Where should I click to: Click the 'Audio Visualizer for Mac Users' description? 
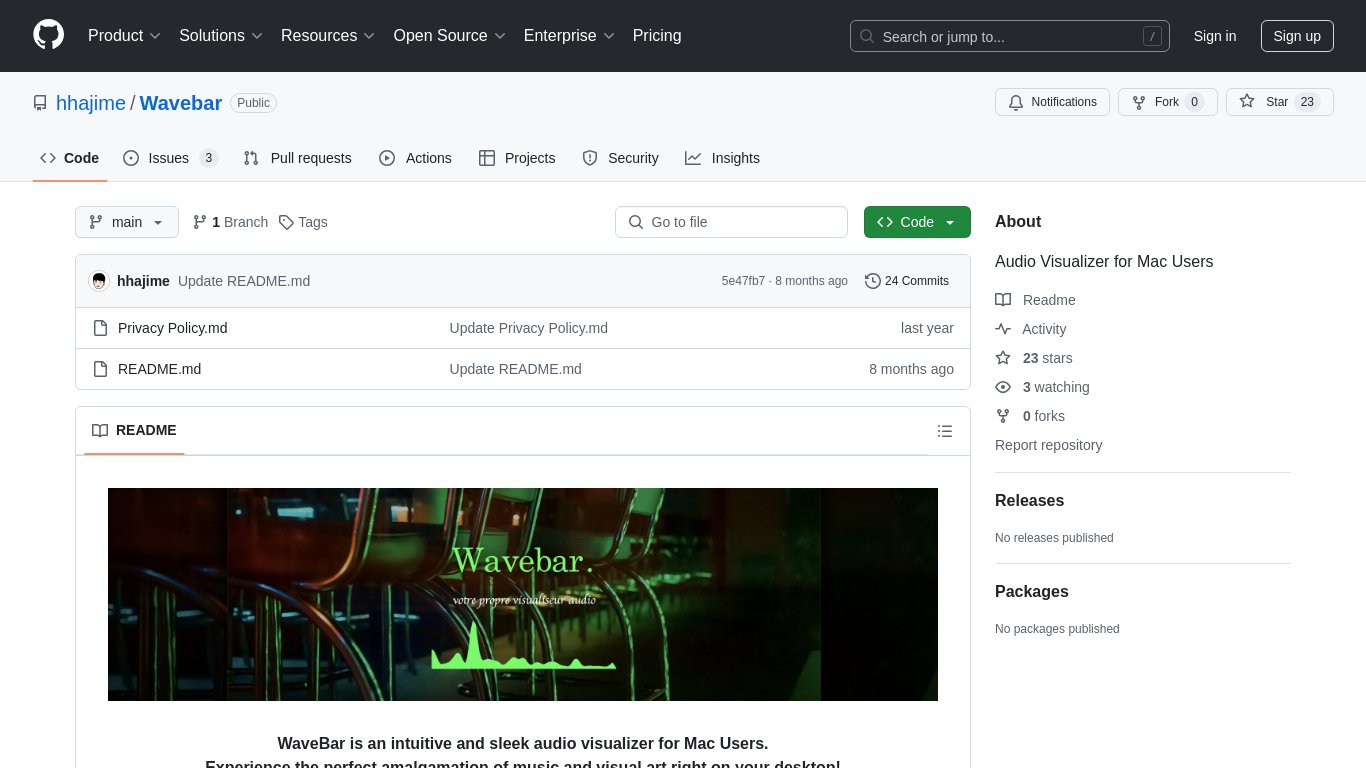[1104, 262]
